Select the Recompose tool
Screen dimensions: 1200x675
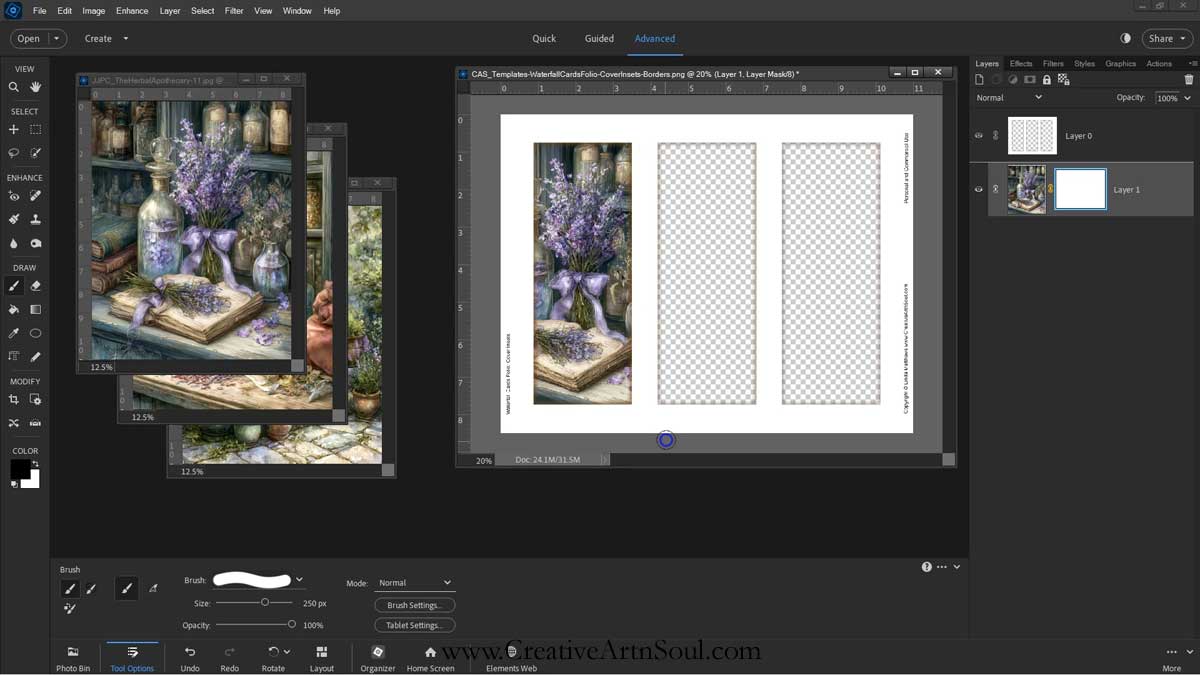[36, 399]
